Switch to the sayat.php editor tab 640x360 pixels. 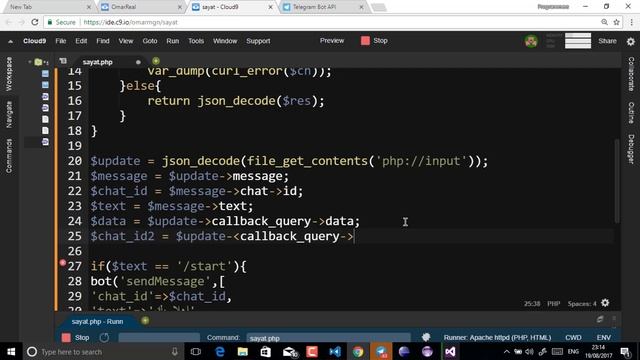98,62
